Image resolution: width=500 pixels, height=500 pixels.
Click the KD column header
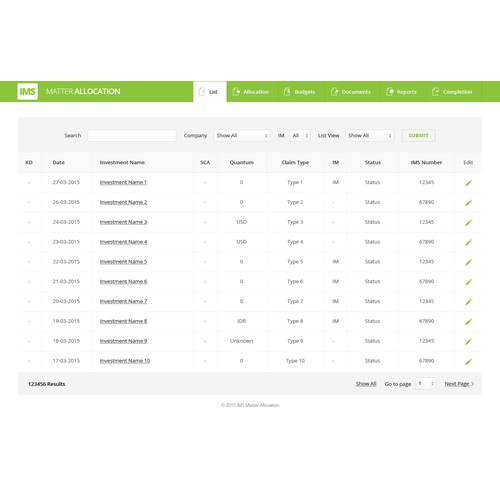tap(29, 163)
